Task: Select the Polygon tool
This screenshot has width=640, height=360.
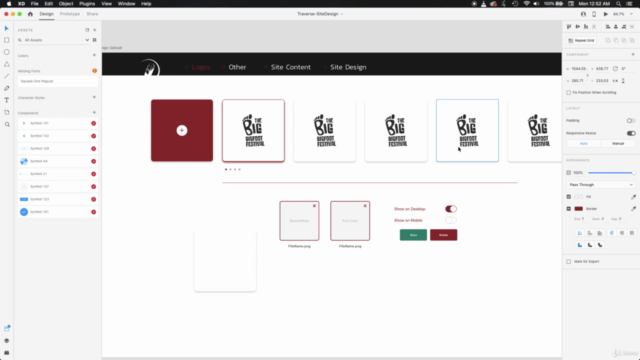Action: pyautogui.click(x=7, y=64)
